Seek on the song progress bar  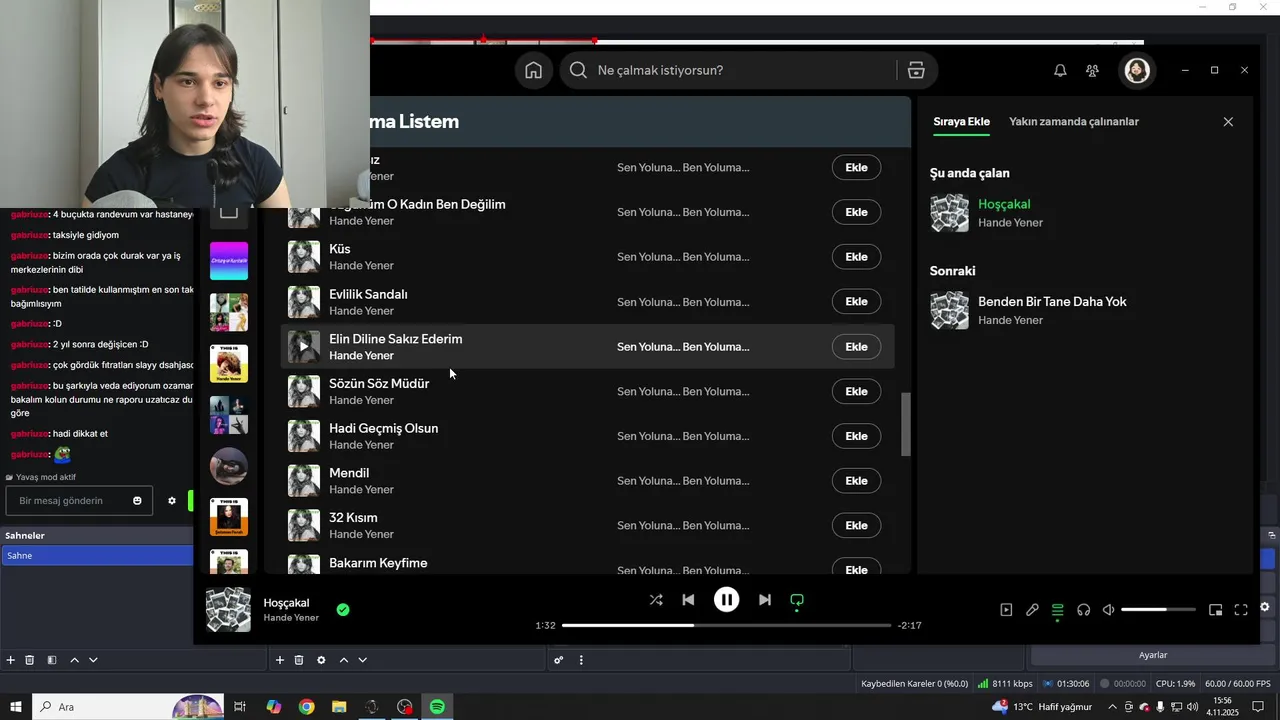(726, 625)
